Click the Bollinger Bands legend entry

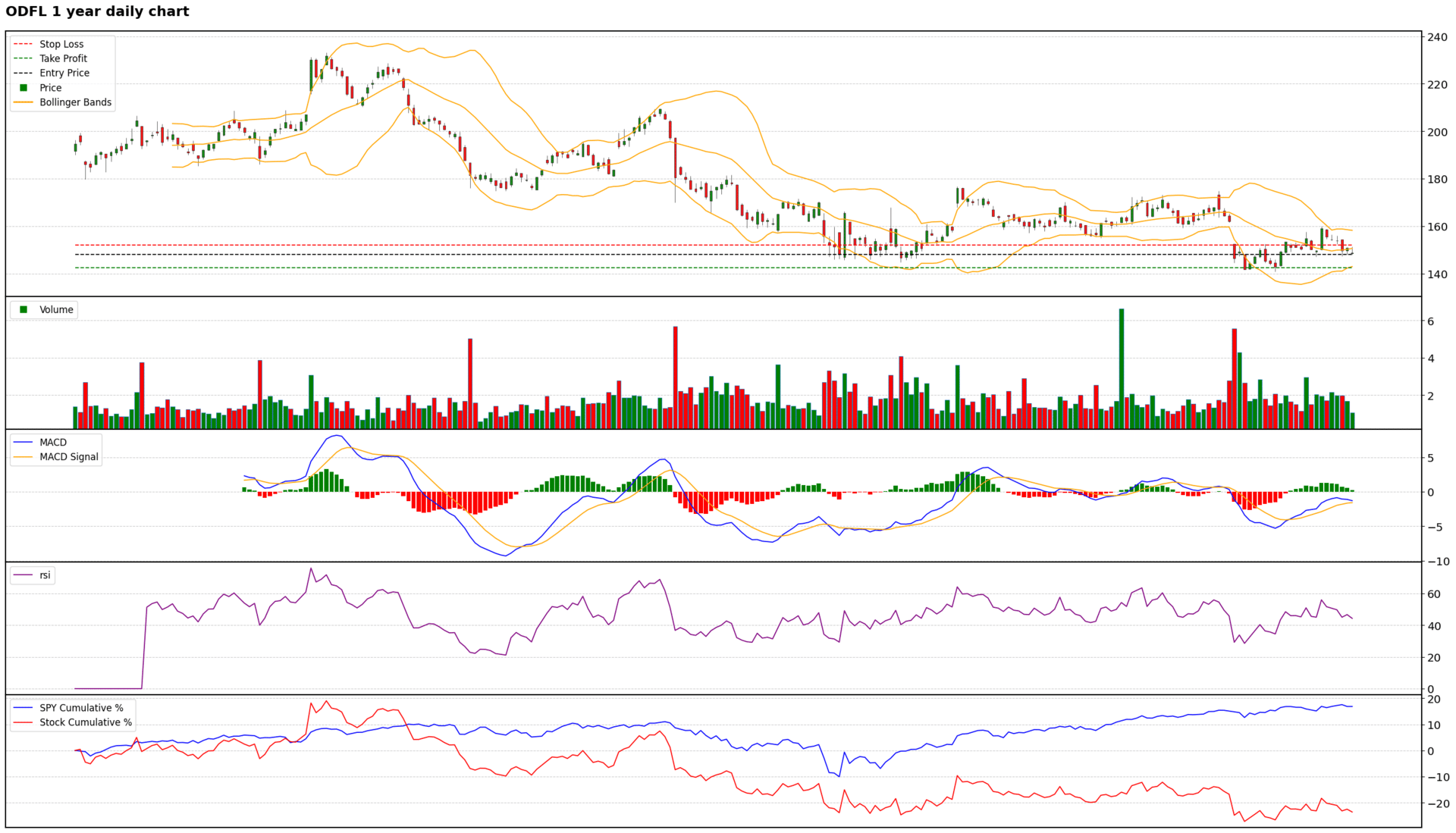(75, 102)
